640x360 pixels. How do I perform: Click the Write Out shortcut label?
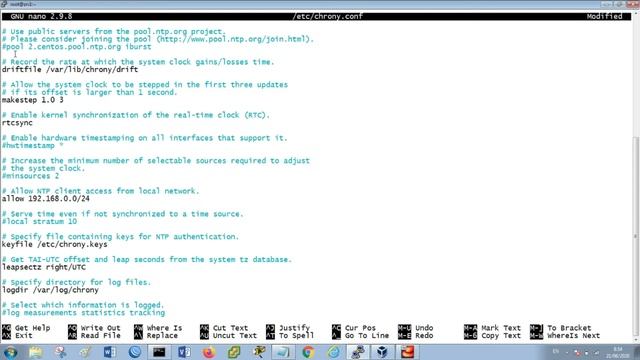(100, 328)
